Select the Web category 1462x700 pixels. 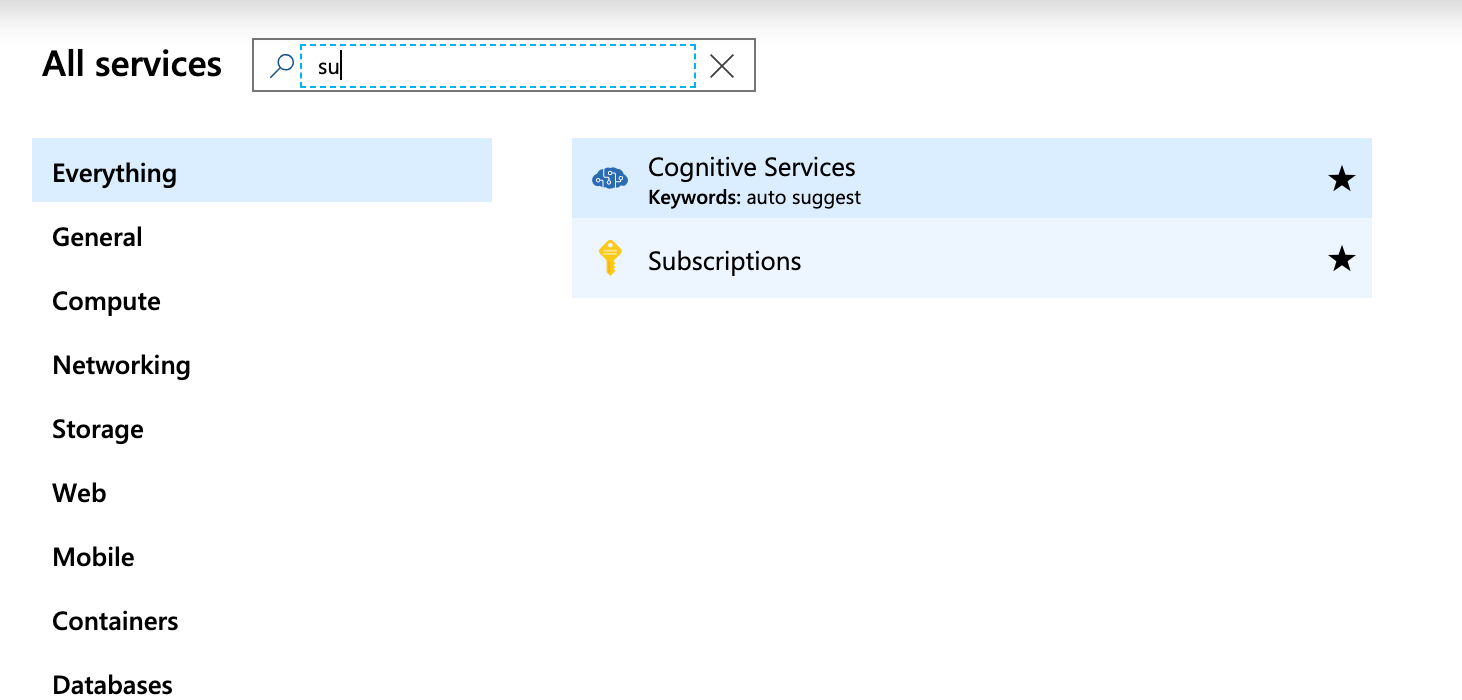(78, 493)
